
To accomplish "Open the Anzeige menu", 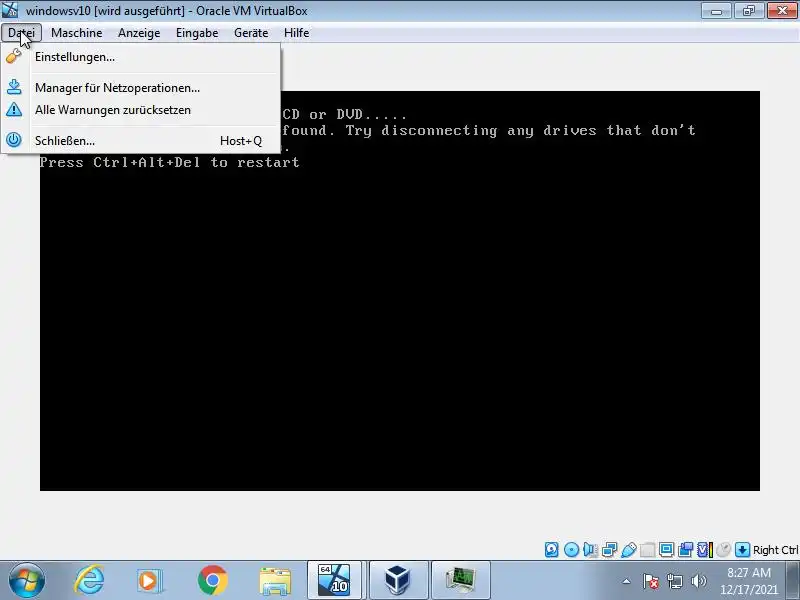I will pos(139,33).
